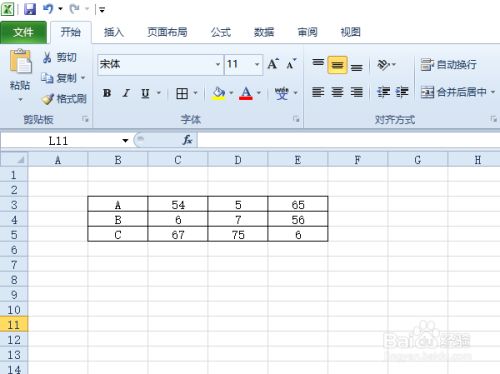
Task: Click the Excel application icon
Action: pos(7,9)
